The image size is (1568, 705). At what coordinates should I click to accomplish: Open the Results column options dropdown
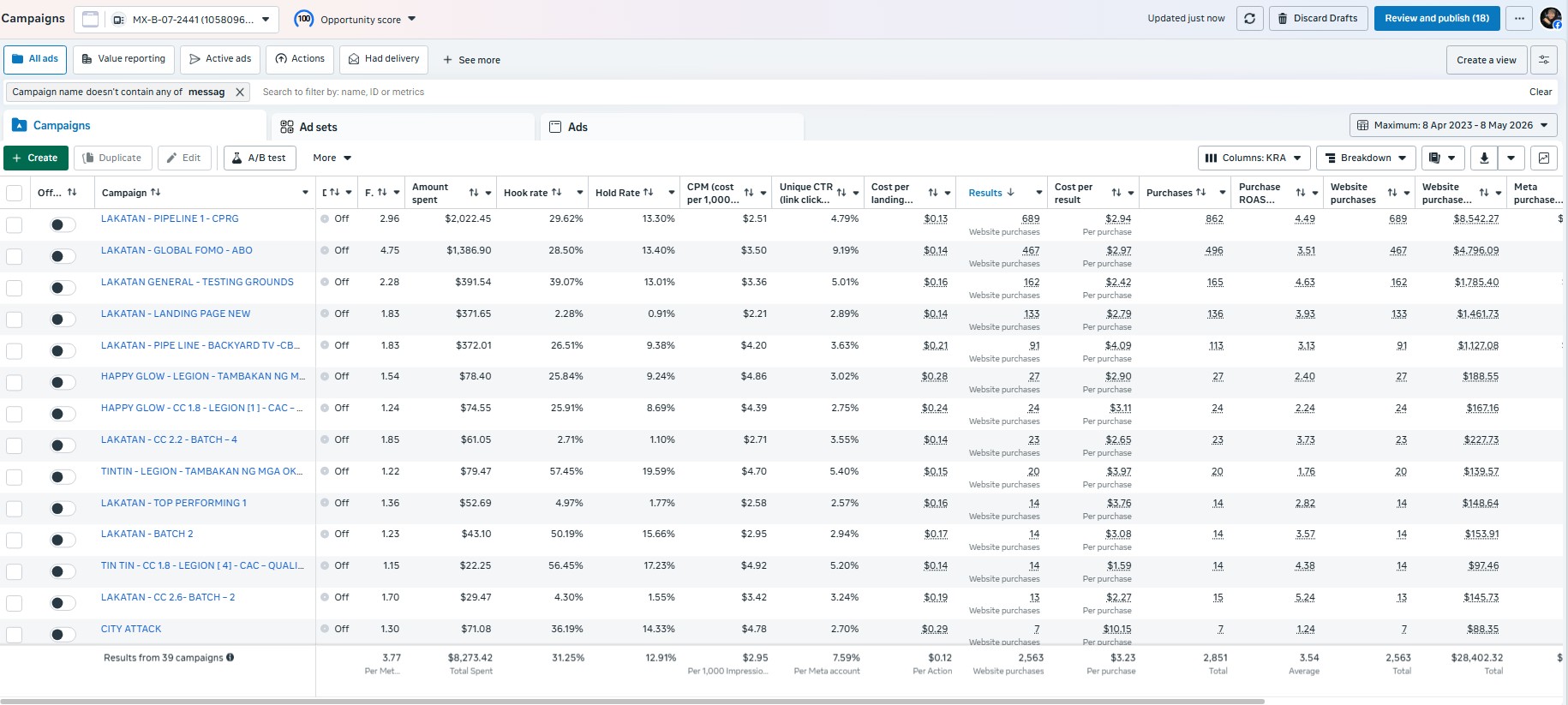coord(1039,193)
